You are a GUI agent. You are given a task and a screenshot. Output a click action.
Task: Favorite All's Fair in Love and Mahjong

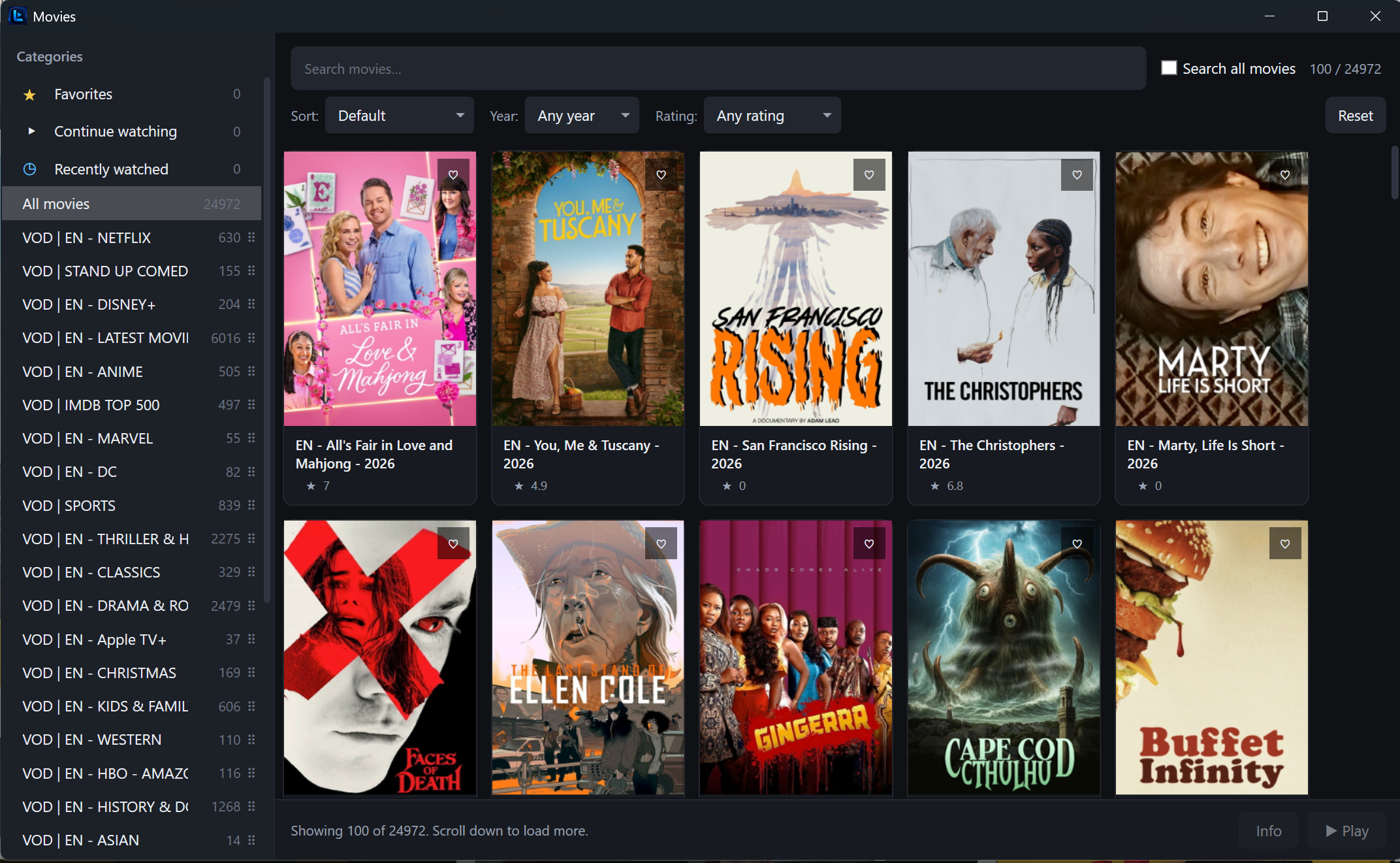pyautogui.click(x=453, y=174)
